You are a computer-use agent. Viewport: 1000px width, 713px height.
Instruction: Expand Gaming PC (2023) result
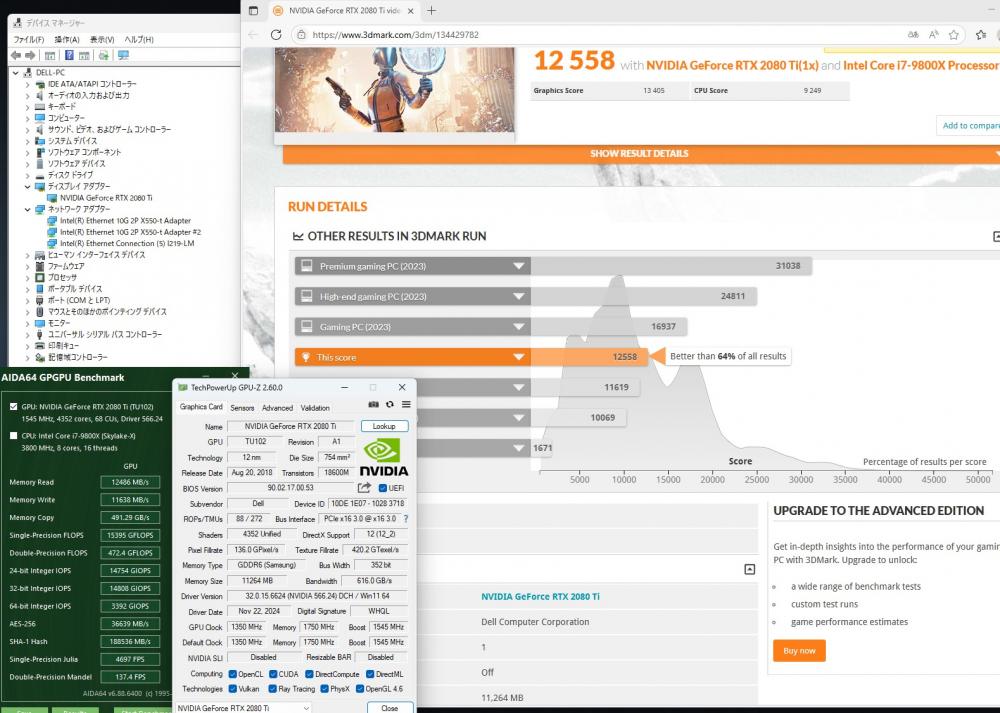[x=519, y=327]
